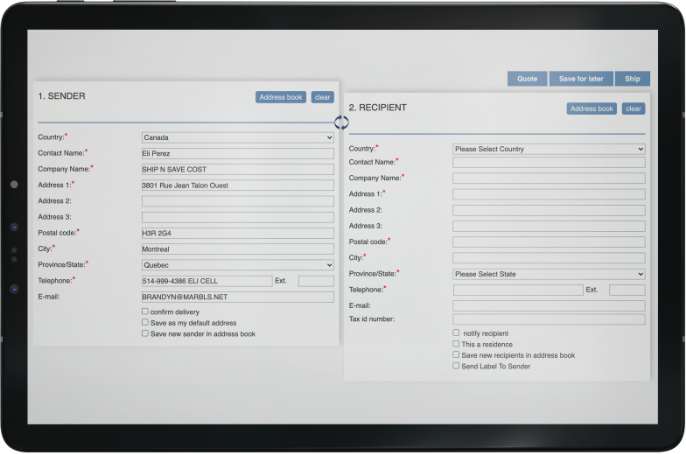Image resolution: width=686 pixels, height=454 pixels.
Task: Expand recipient Please Select State dropdown
Action: [548, 274]
